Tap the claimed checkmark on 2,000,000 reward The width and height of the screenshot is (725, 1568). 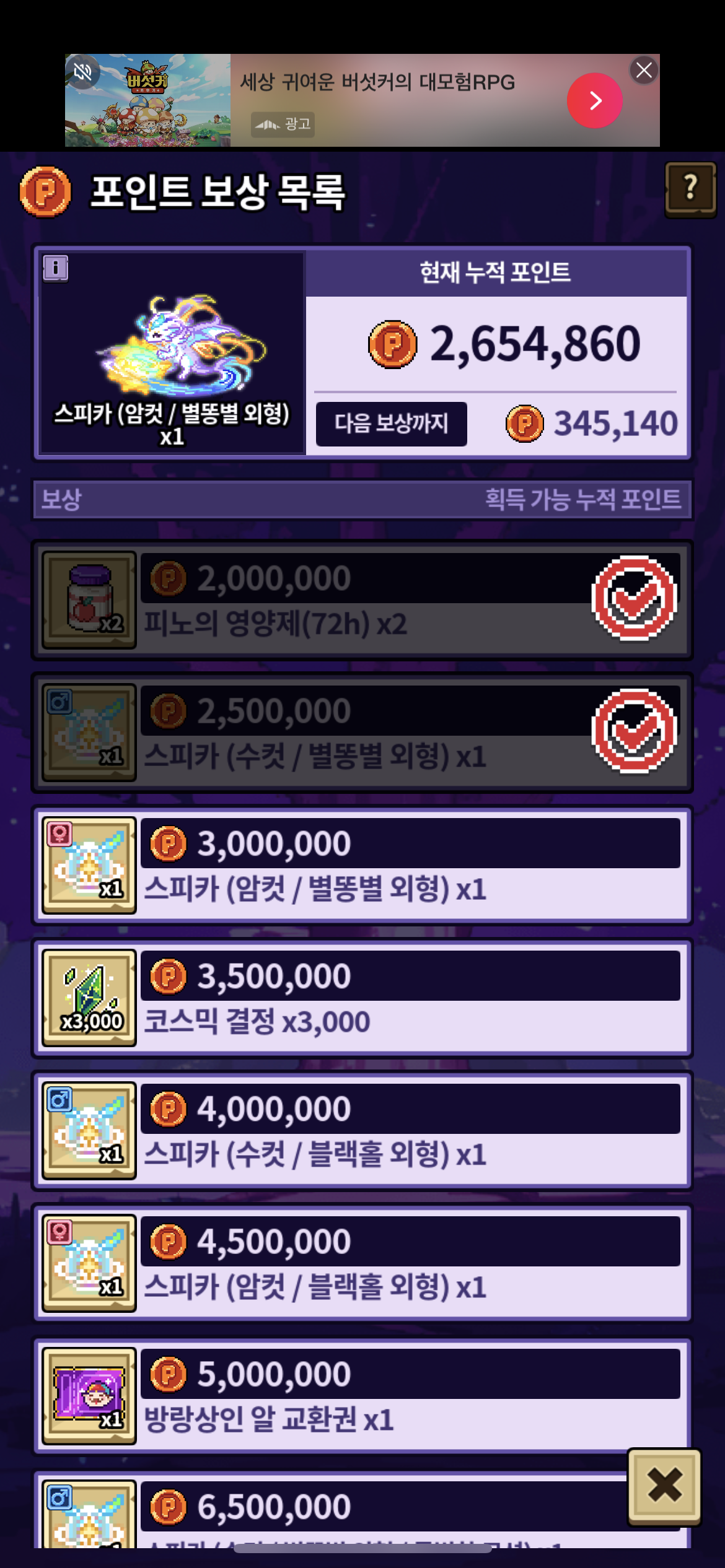tap(634, 598)
